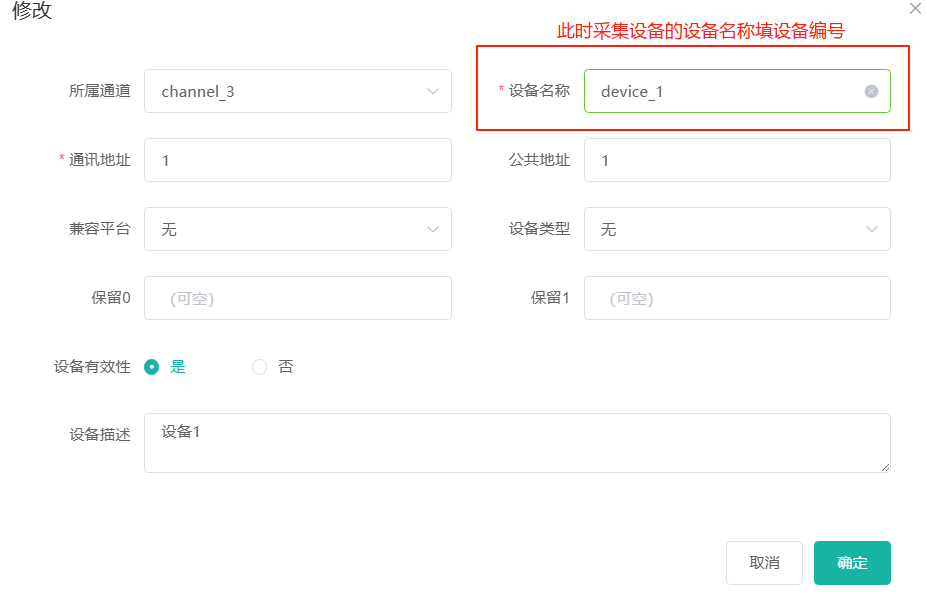Focus the 设备名称 input containing device_1
This screenshot has width=927, height=594.
click(x=720, y=91)
